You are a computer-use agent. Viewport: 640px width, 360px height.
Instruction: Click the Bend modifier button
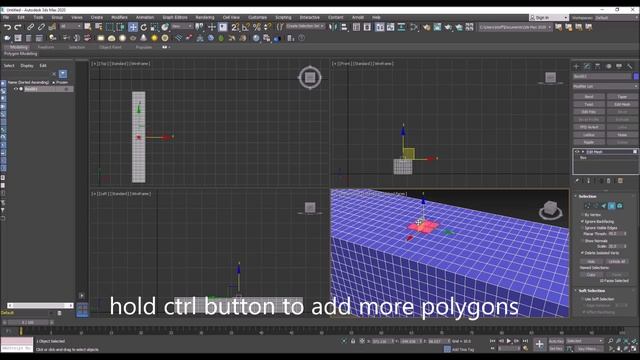coord(589,97)
